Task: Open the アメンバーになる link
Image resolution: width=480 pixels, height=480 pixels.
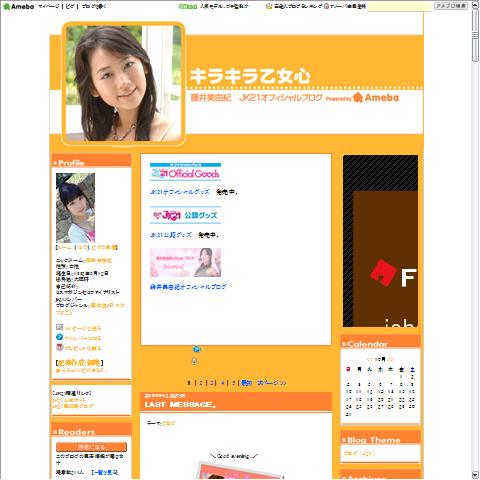Action: pos(83,338)
